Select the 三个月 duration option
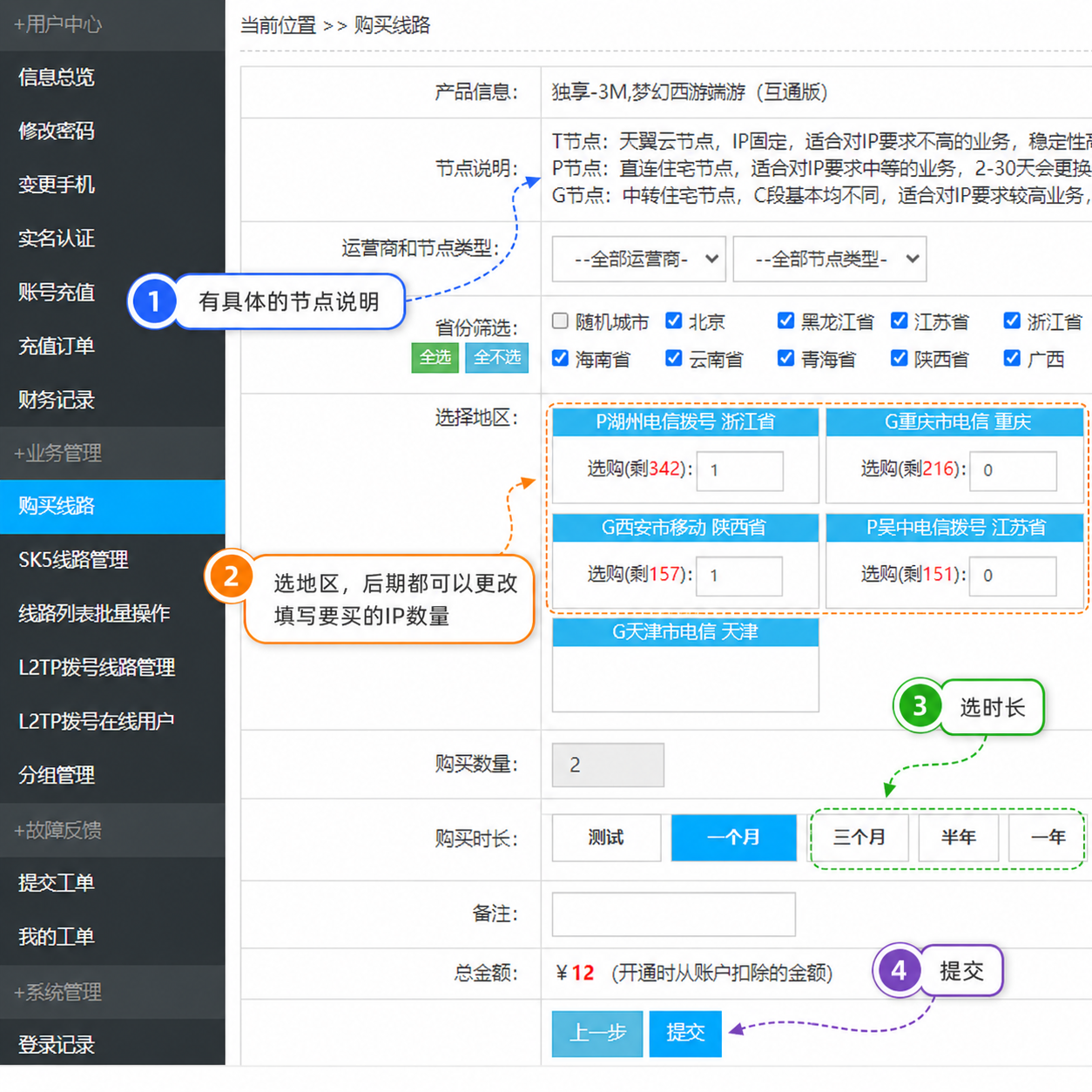1092x1092 pixels. click(x=859, y=838)
